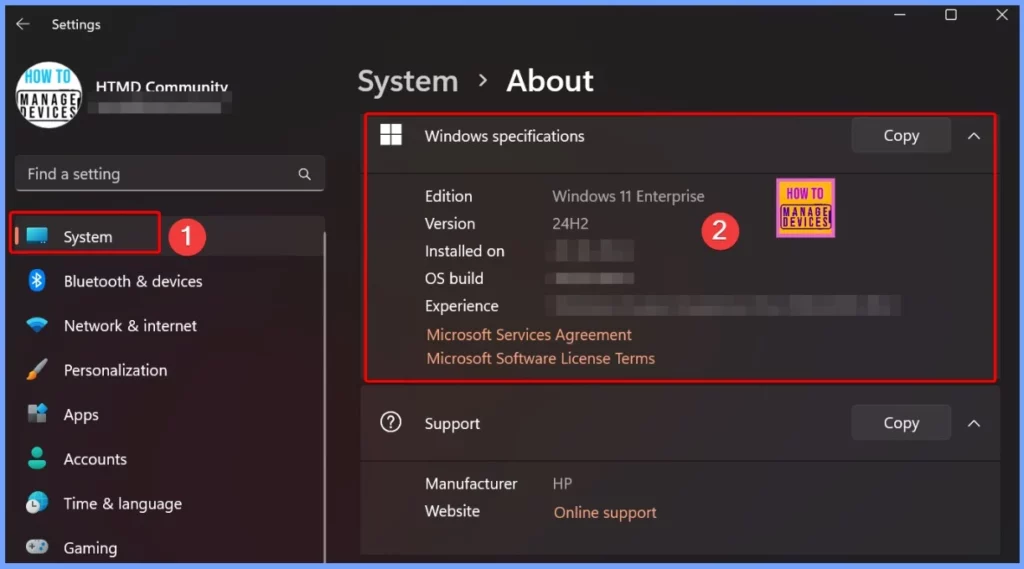Copy the Support information
This screenshot has width=1024, height=569.
click(901, 423)
